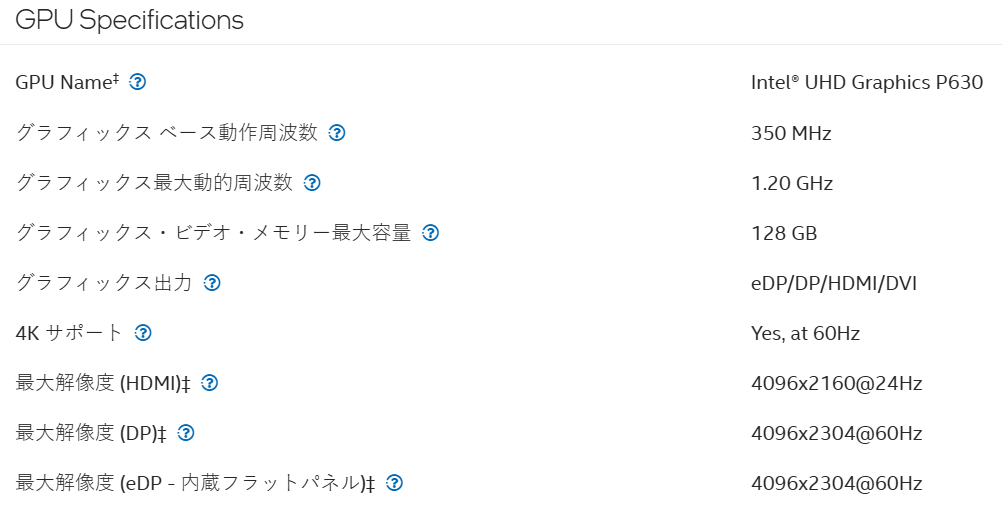Viewport: 1002px width, 506px height.
Task: Click help icon for グラフィックス最大動的周波数
Action: (312, 183)
